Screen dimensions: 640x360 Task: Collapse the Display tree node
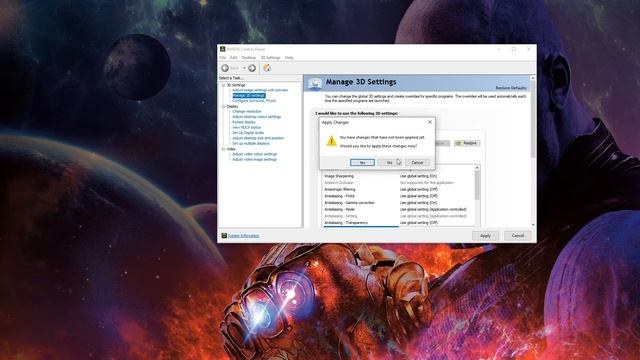point(223,107)
